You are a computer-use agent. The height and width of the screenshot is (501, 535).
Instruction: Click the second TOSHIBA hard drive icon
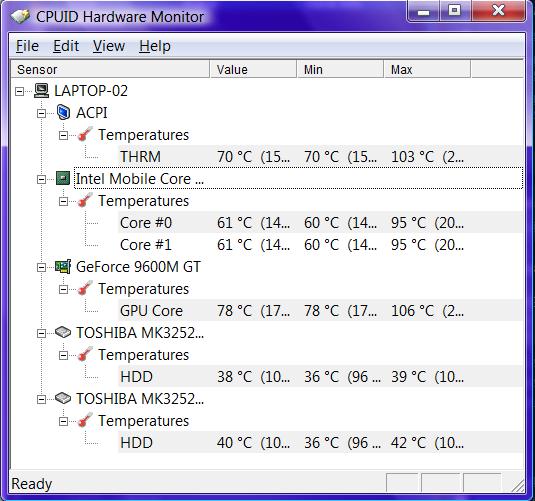63,398
